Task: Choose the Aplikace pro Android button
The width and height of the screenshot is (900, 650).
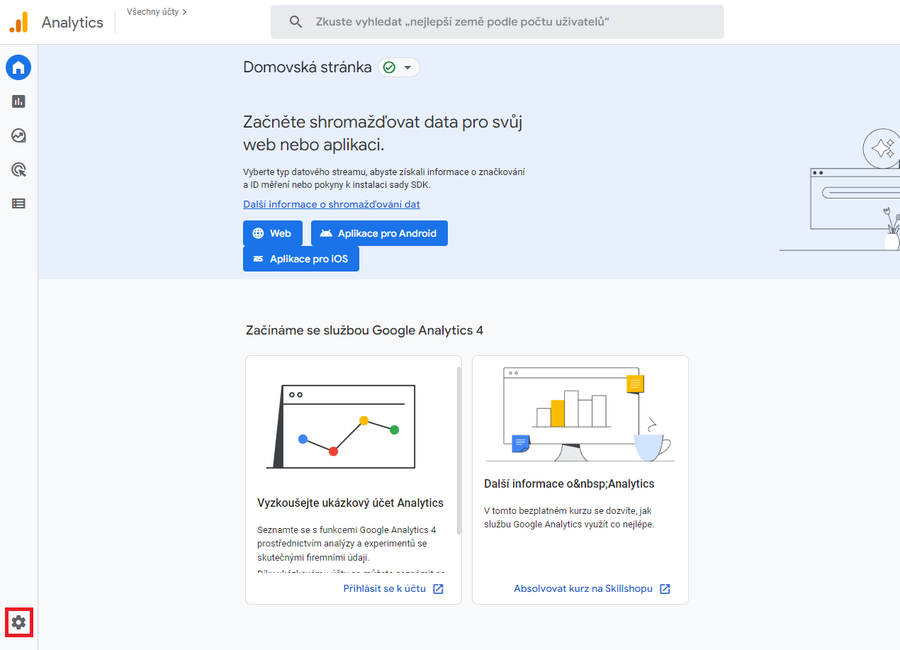Action: pos(379,233)
